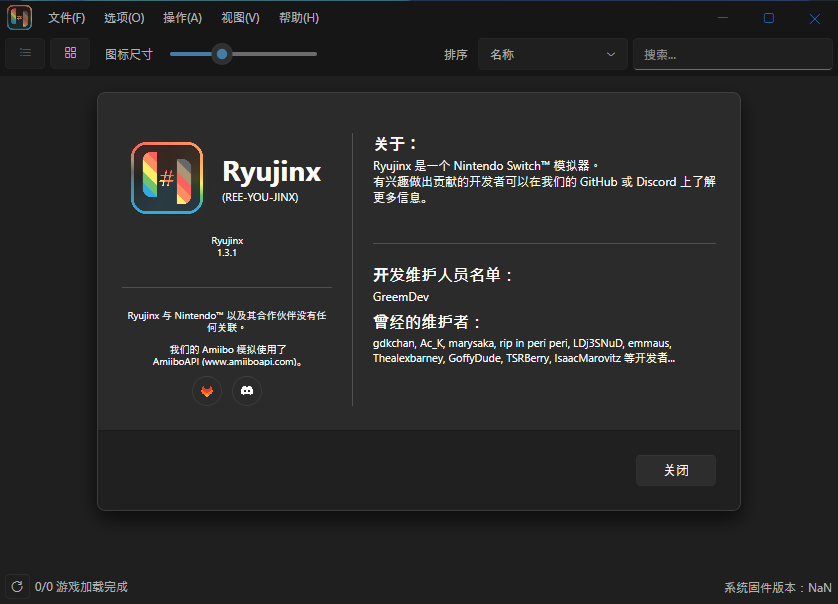Screen dimensions: 838x604
Task: Open the 操作(A) menu
Action: click(x=182, y=18)
